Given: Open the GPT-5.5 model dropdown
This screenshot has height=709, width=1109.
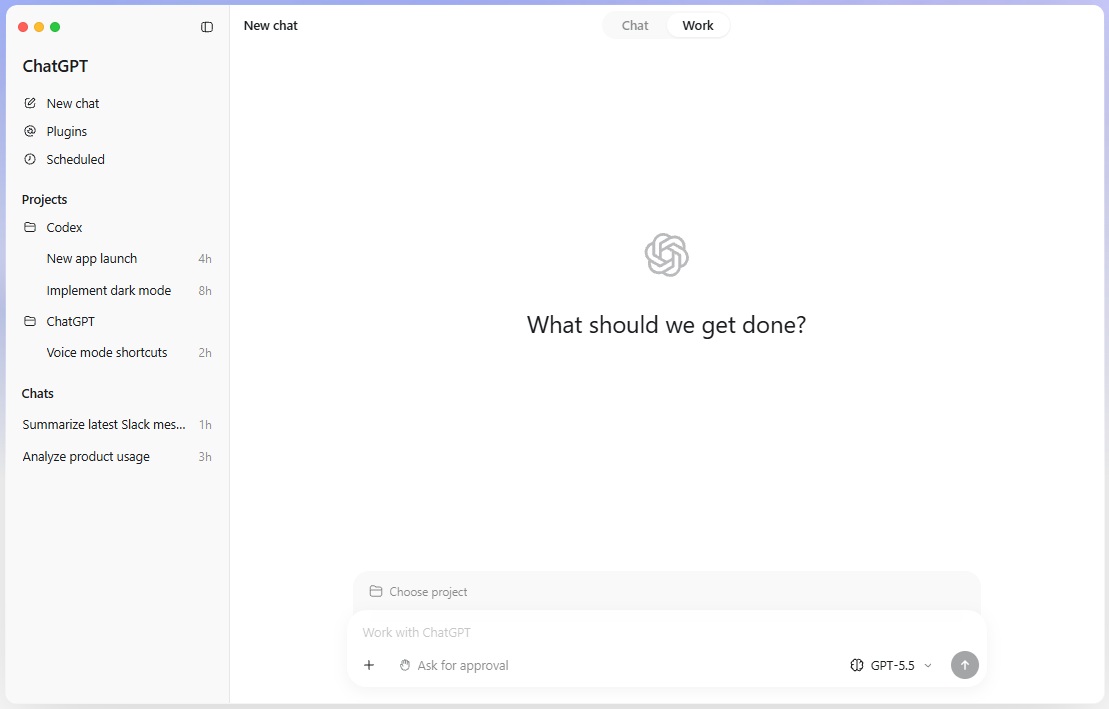Looking at the screenshot, I should click(x=891, y=665).
